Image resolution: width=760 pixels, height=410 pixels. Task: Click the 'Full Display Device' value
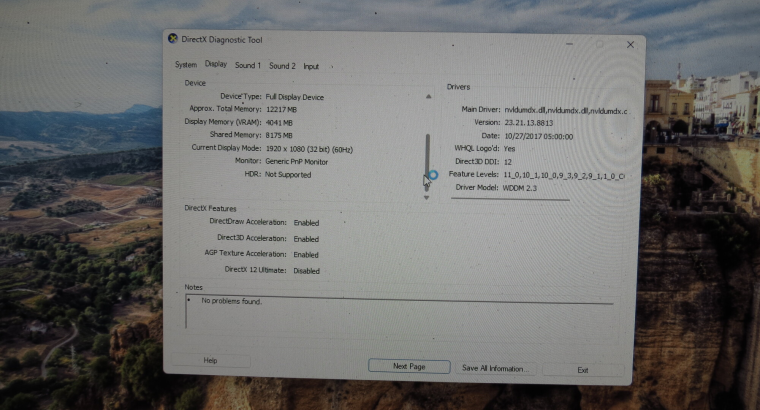click(x=295, y=97)
